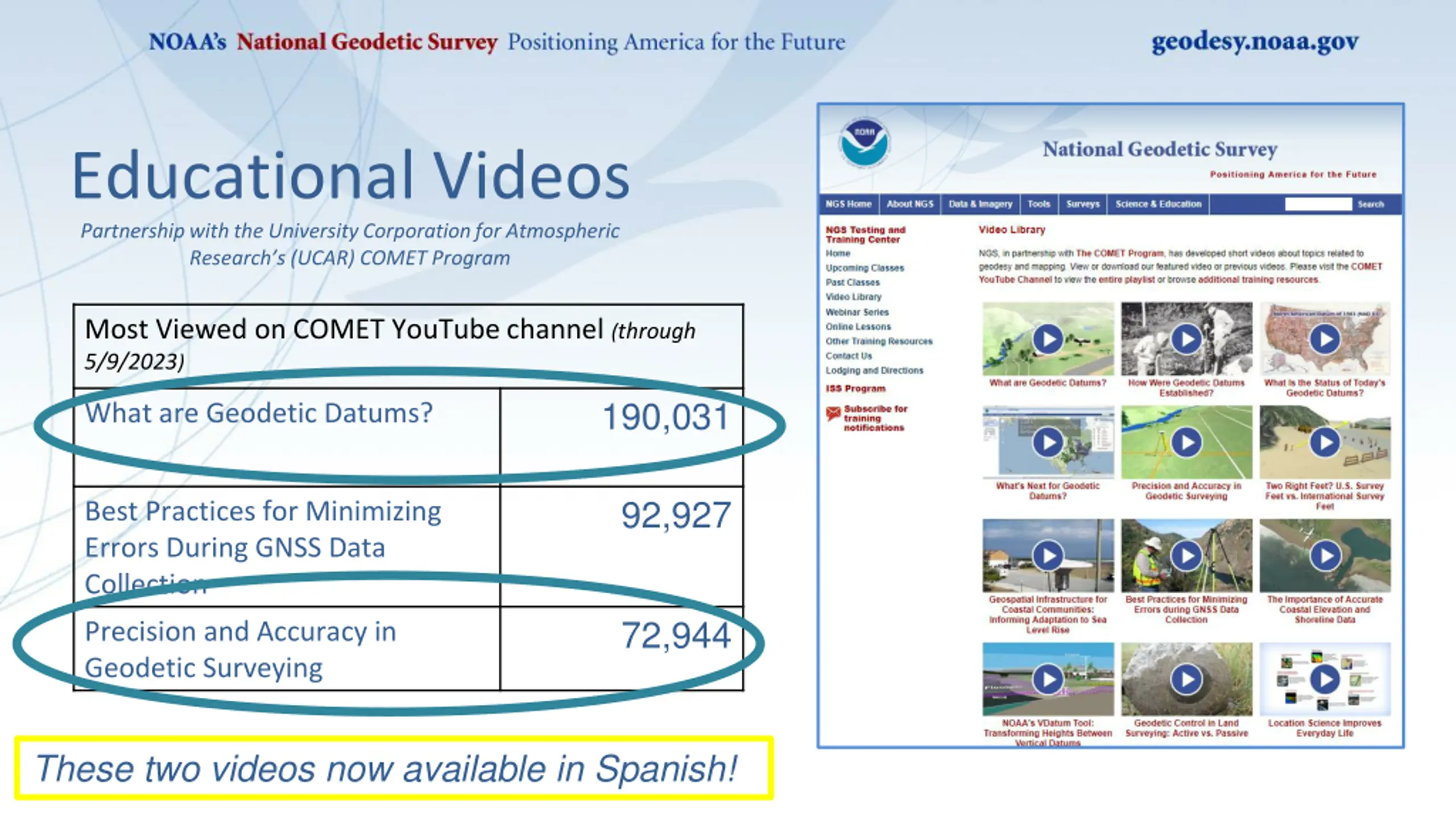Open Contact Us sidebar link

click(849, 356)
